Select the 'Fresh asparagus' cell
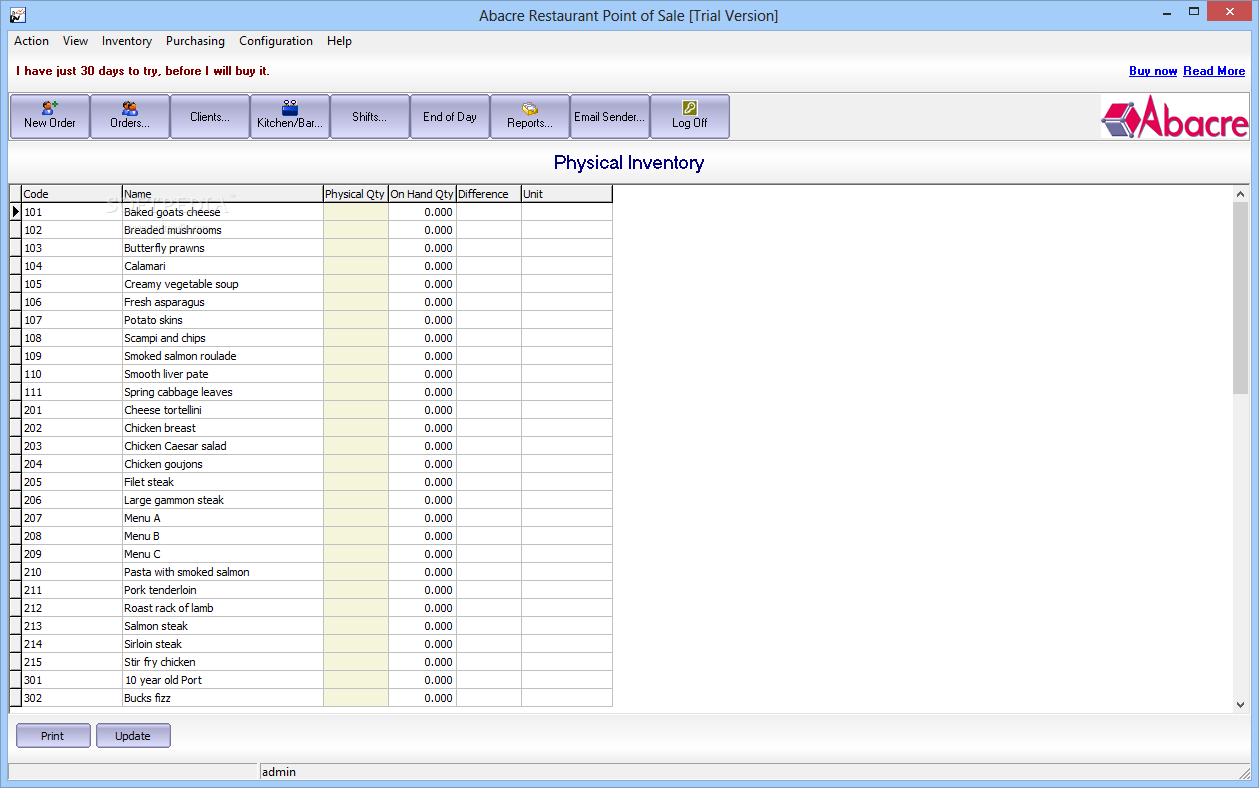 click(223, 302)
